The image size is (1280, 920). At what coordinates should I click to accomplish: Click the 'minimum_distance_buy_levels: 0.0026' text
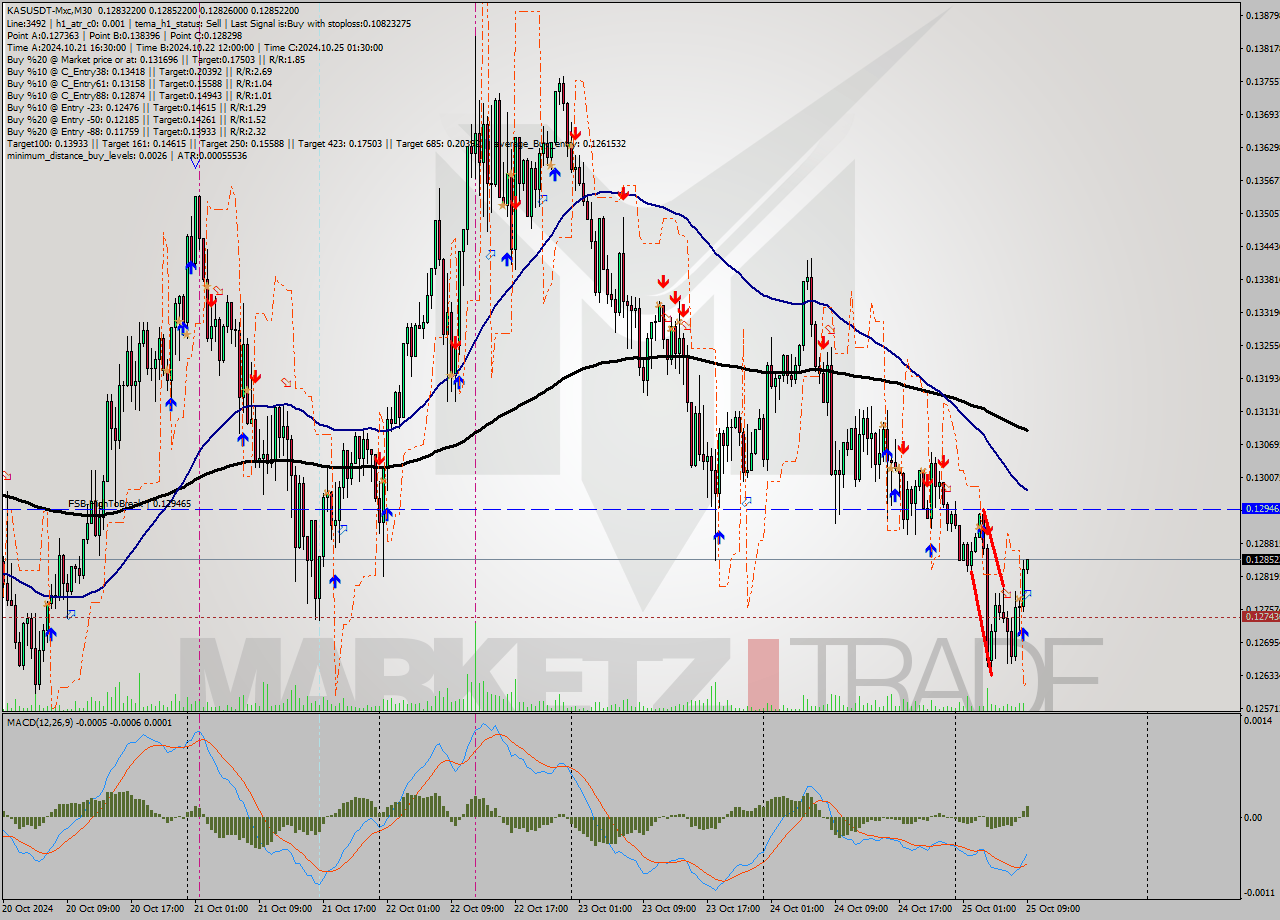tap(87, 155)
